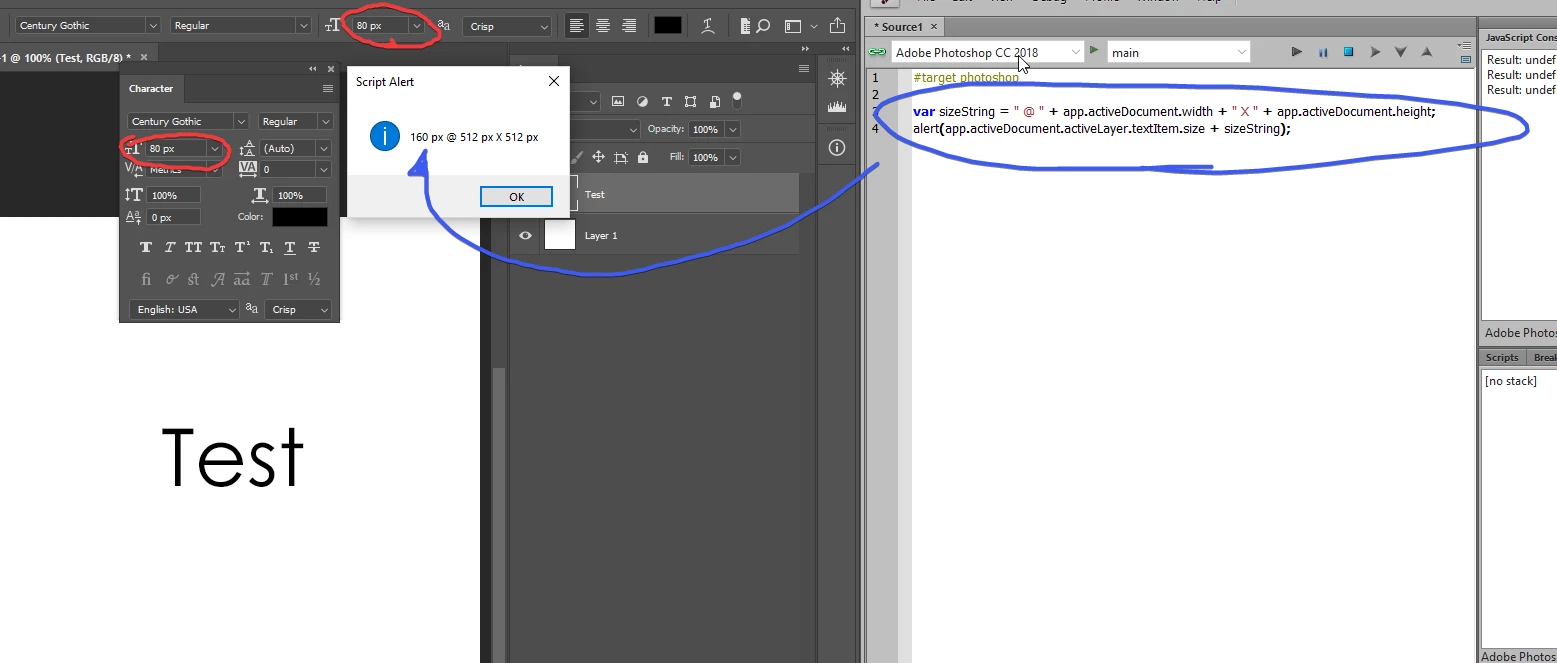Apply Faux Italic in Character panel
Viewport: 1557px width, 663px height.
170,247
